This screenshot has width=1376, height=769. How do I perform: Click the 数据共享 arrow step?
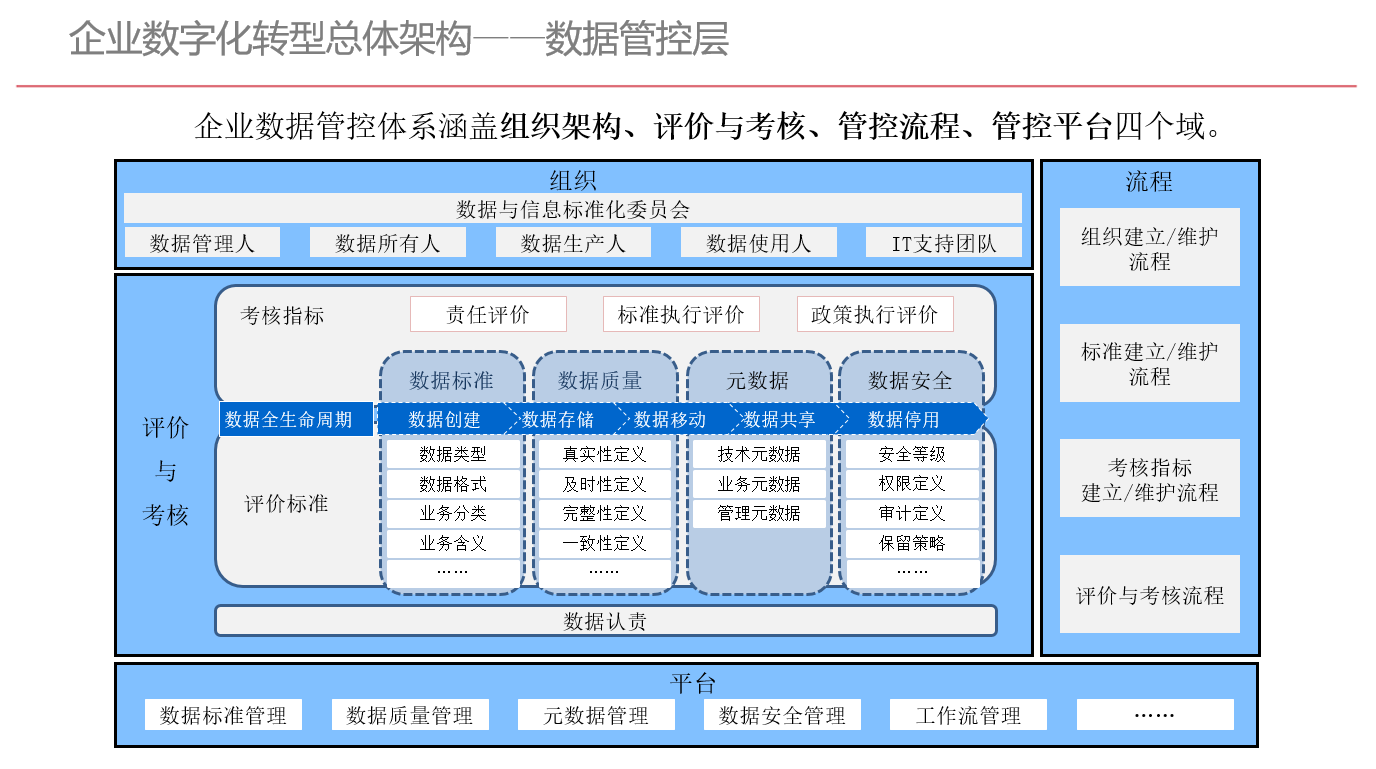click(x=781, y=419)
